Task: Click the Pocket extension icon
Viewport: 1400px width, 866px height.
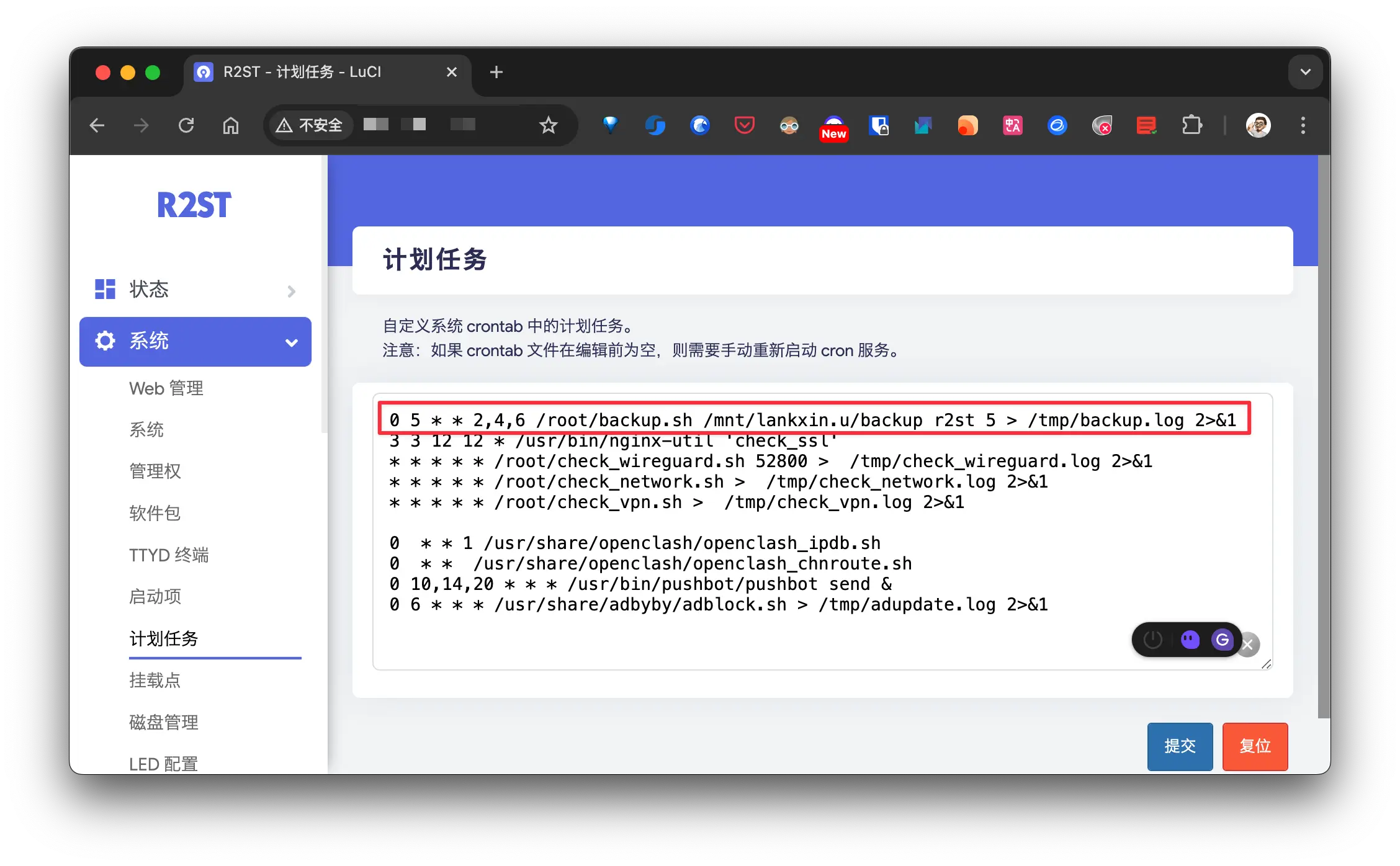Action: (x=744, y=125)
